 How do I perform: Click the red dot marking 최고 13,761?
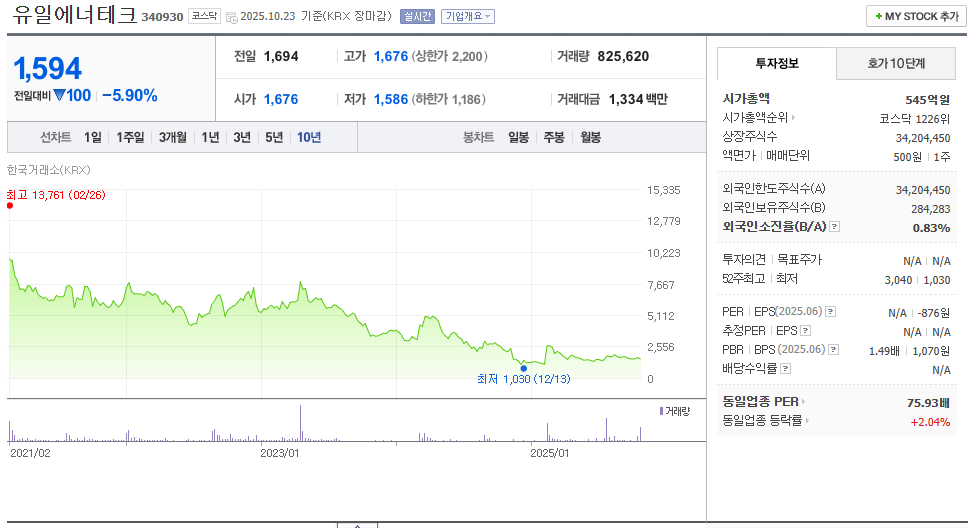click(x=10, y=206)
